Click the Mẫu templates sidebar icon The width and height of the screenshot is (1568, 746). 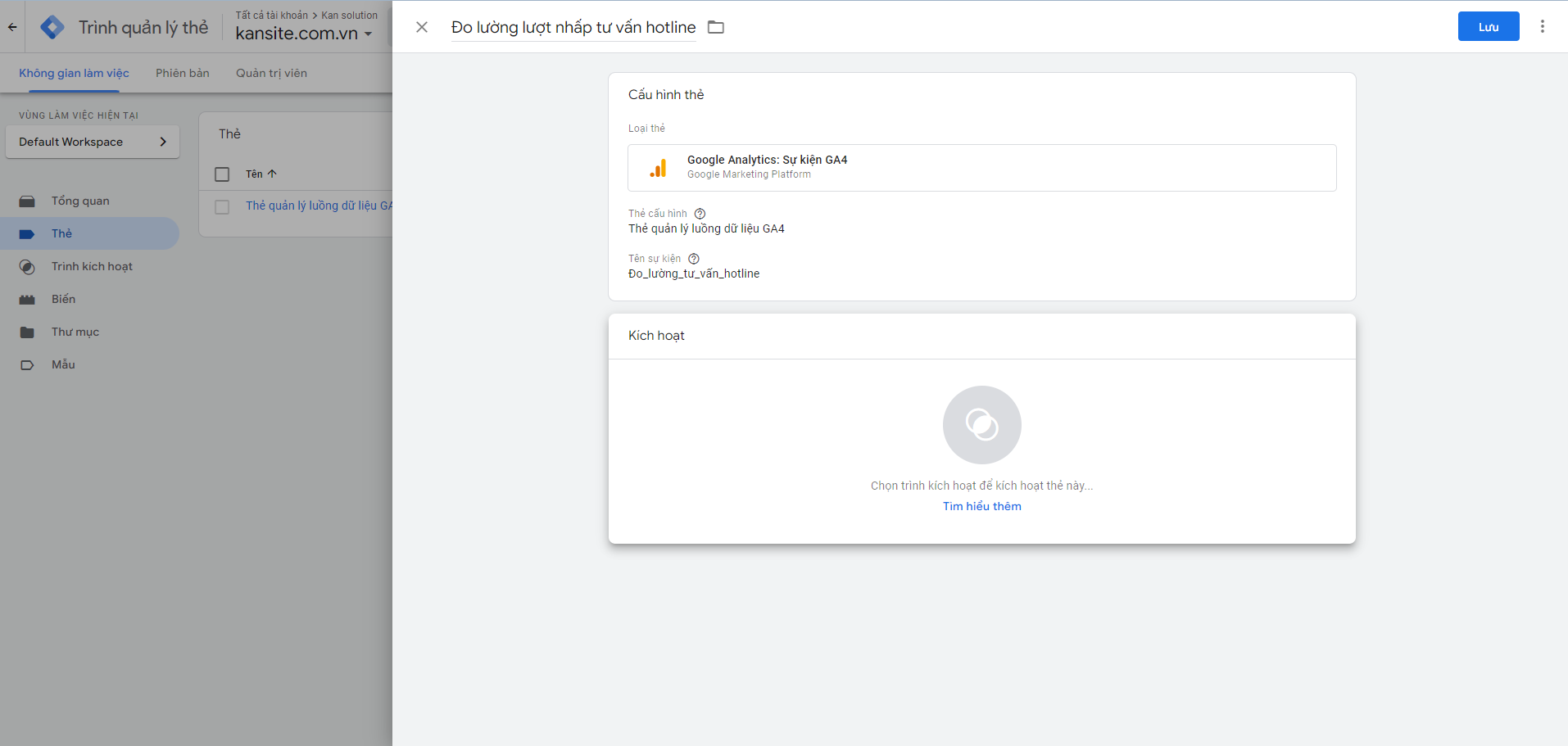click(x=27, y=365)
